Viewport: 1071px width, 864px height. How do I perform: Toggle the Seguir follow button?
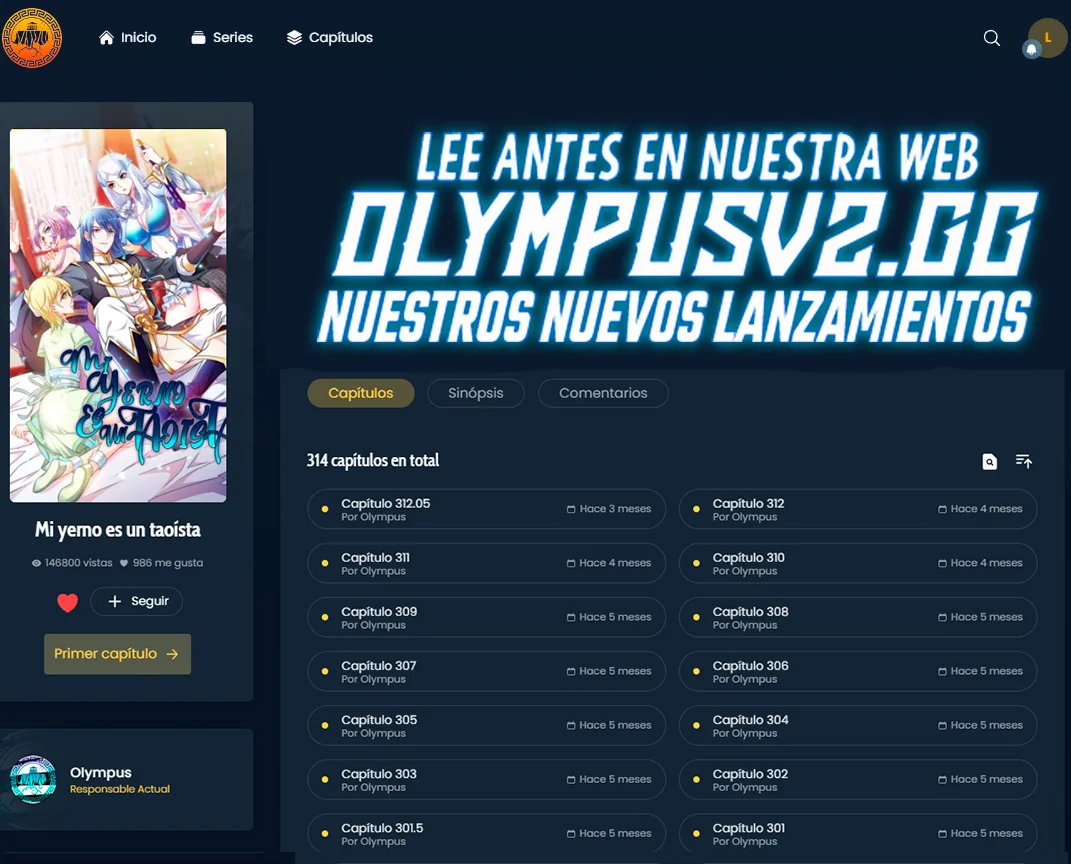click(137, 601)
